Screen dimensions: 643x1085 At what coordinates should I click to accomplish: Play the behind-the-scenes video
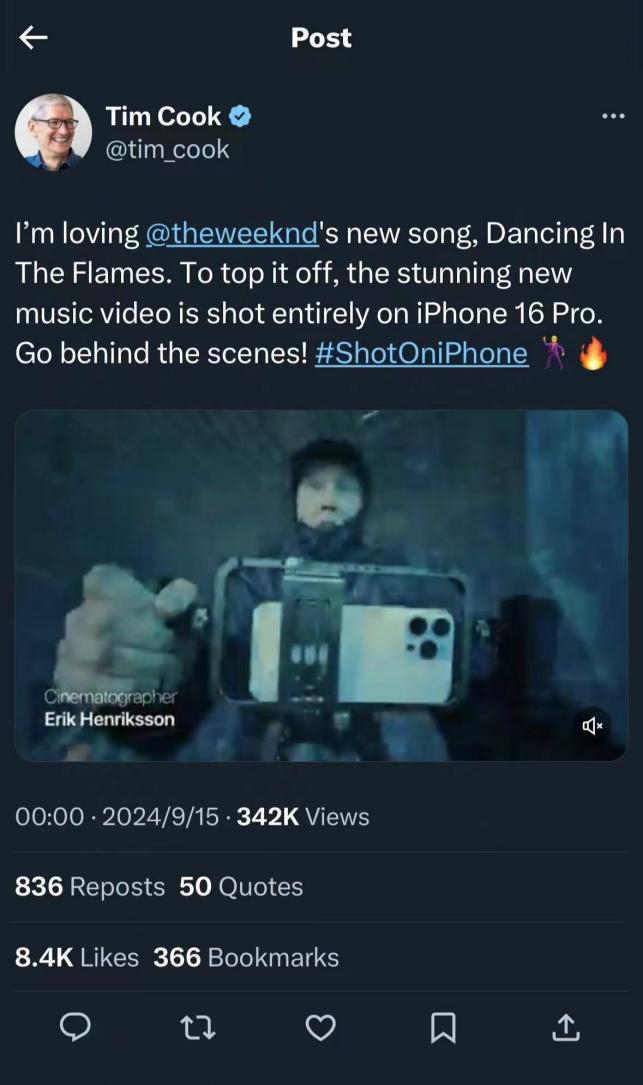tap(321, 585)
